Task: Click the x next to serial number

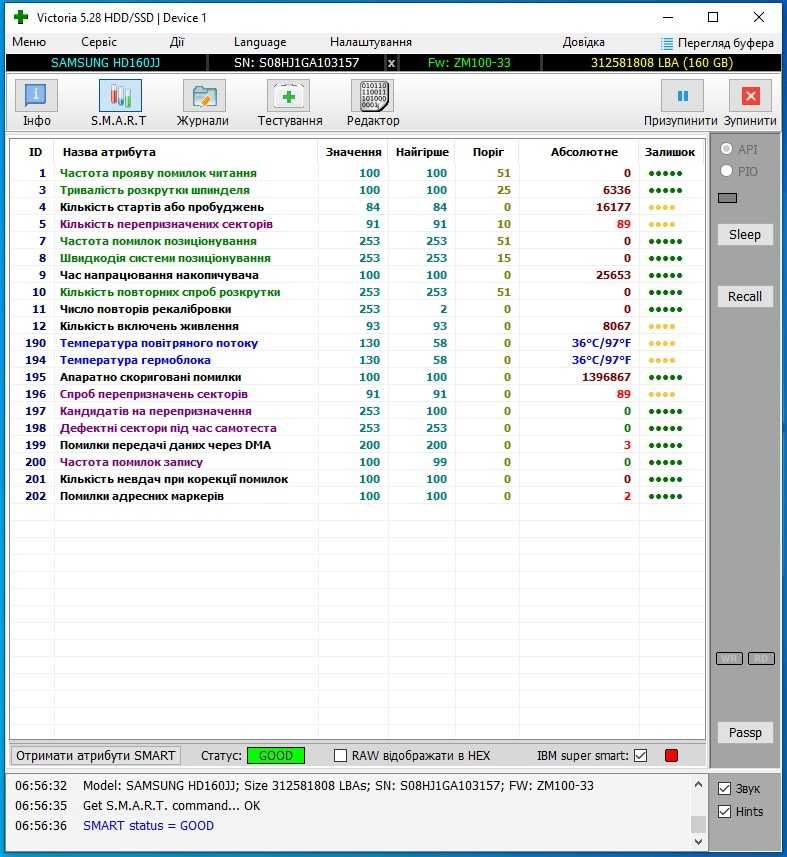Action: click(391, 63)
